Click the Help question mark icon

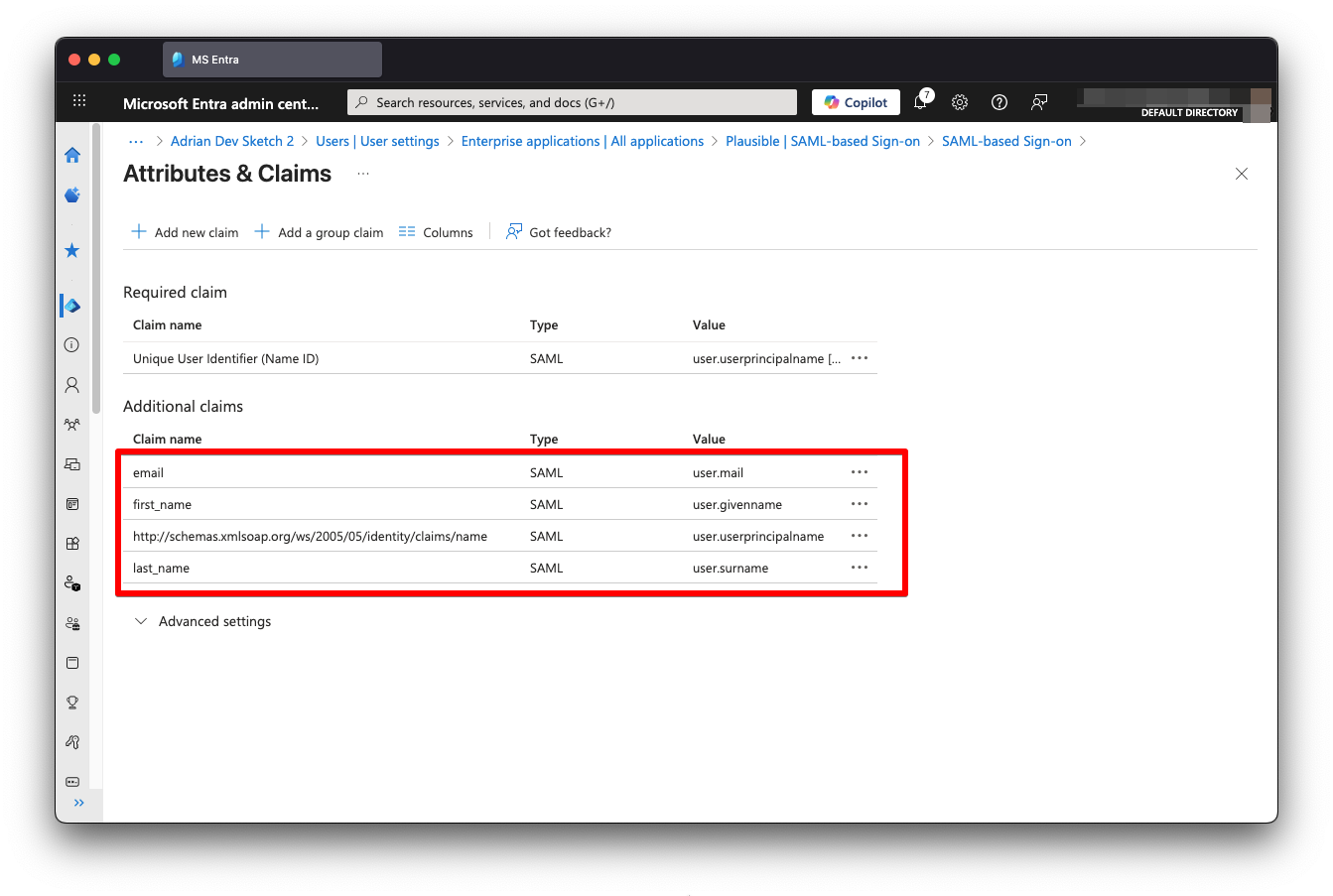click(x=1000, y=102)
